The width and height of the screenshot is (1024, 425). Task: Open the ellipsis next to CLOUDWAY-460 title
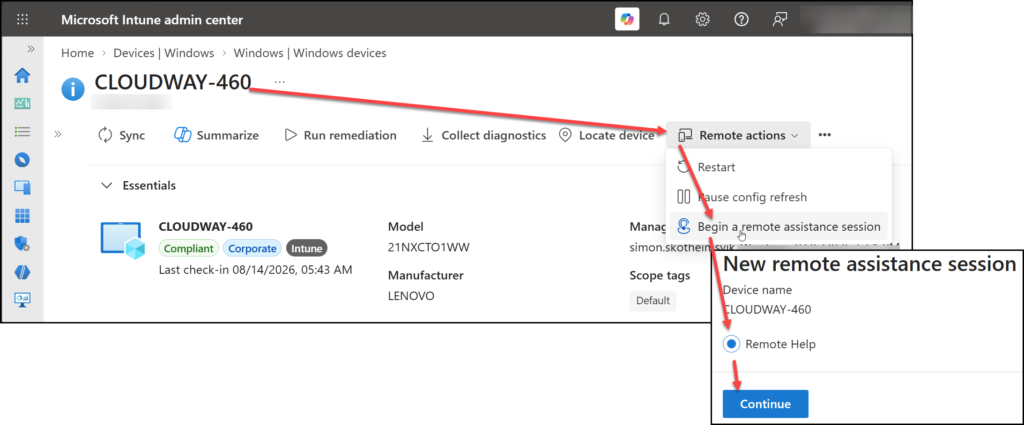click(280, 82)
